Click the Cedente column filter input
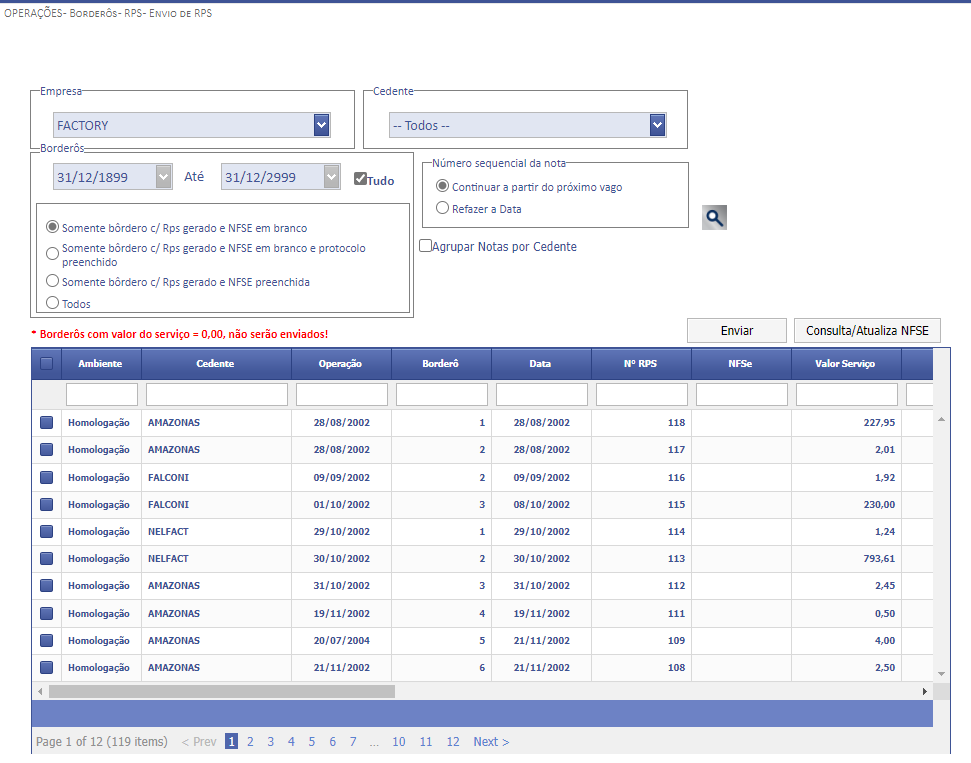Screen dimensions: 971x763 216,394
